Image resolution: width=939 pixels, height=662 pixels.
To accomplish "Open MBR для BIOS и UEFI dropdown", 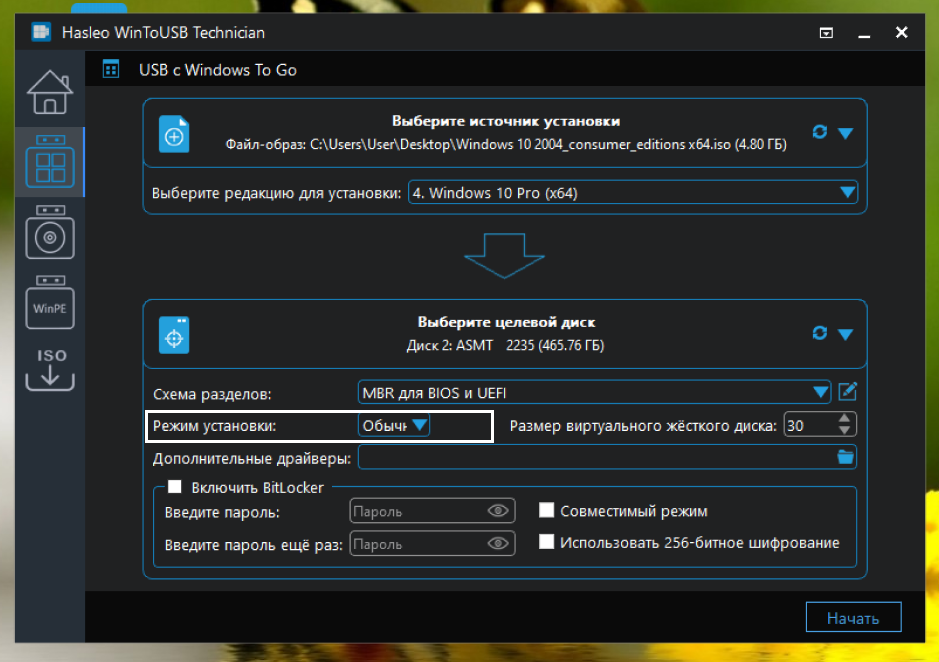I will 594,392.
